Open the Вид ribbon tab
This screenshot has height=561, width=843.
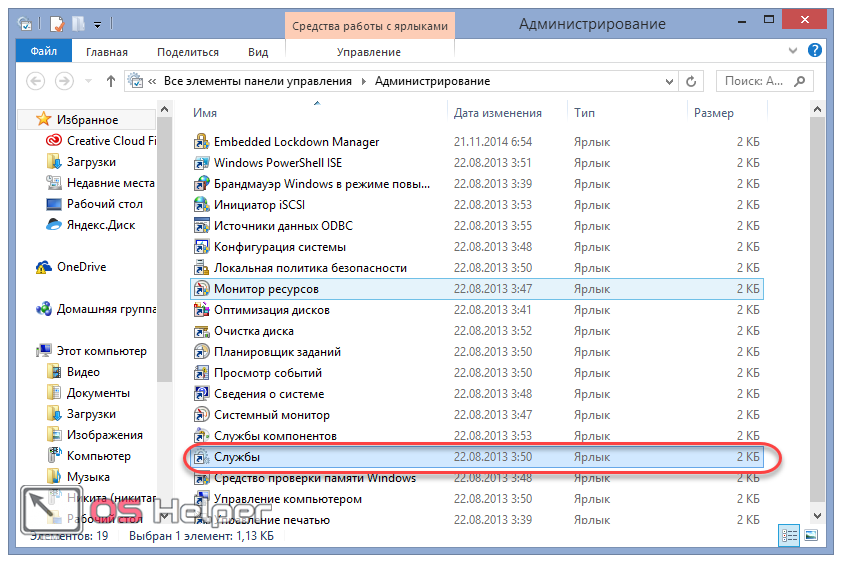tap(258, 52)
